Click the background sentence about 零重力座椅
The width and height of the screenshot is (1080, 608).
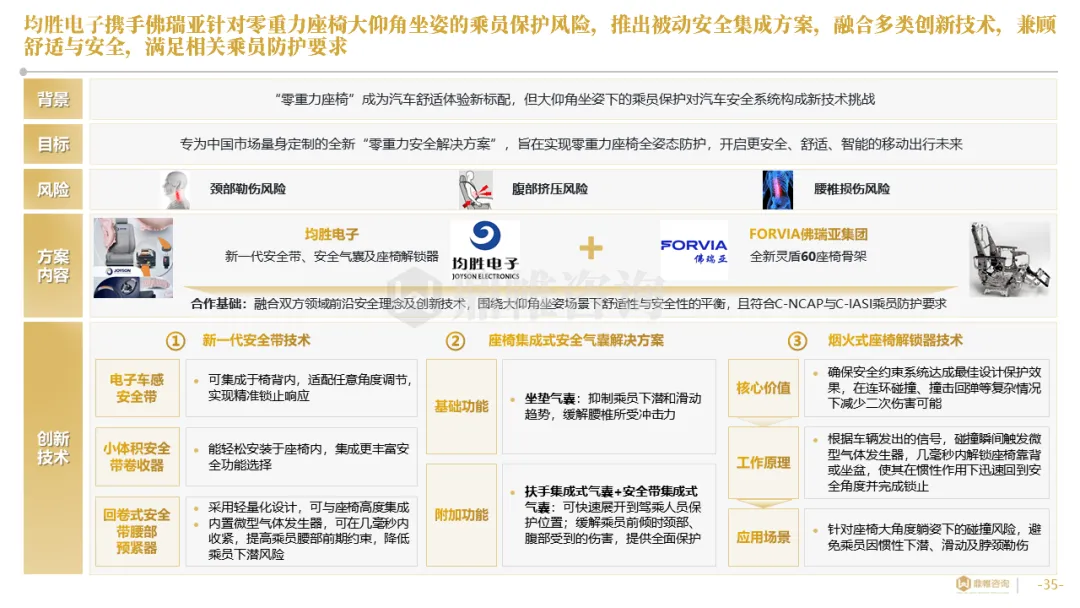coord(575,100)
